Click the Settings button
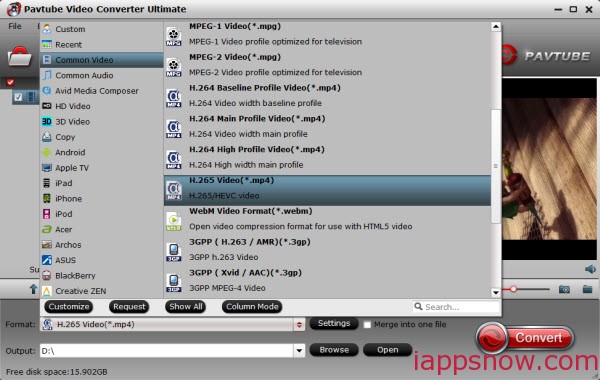 (334, 323)
